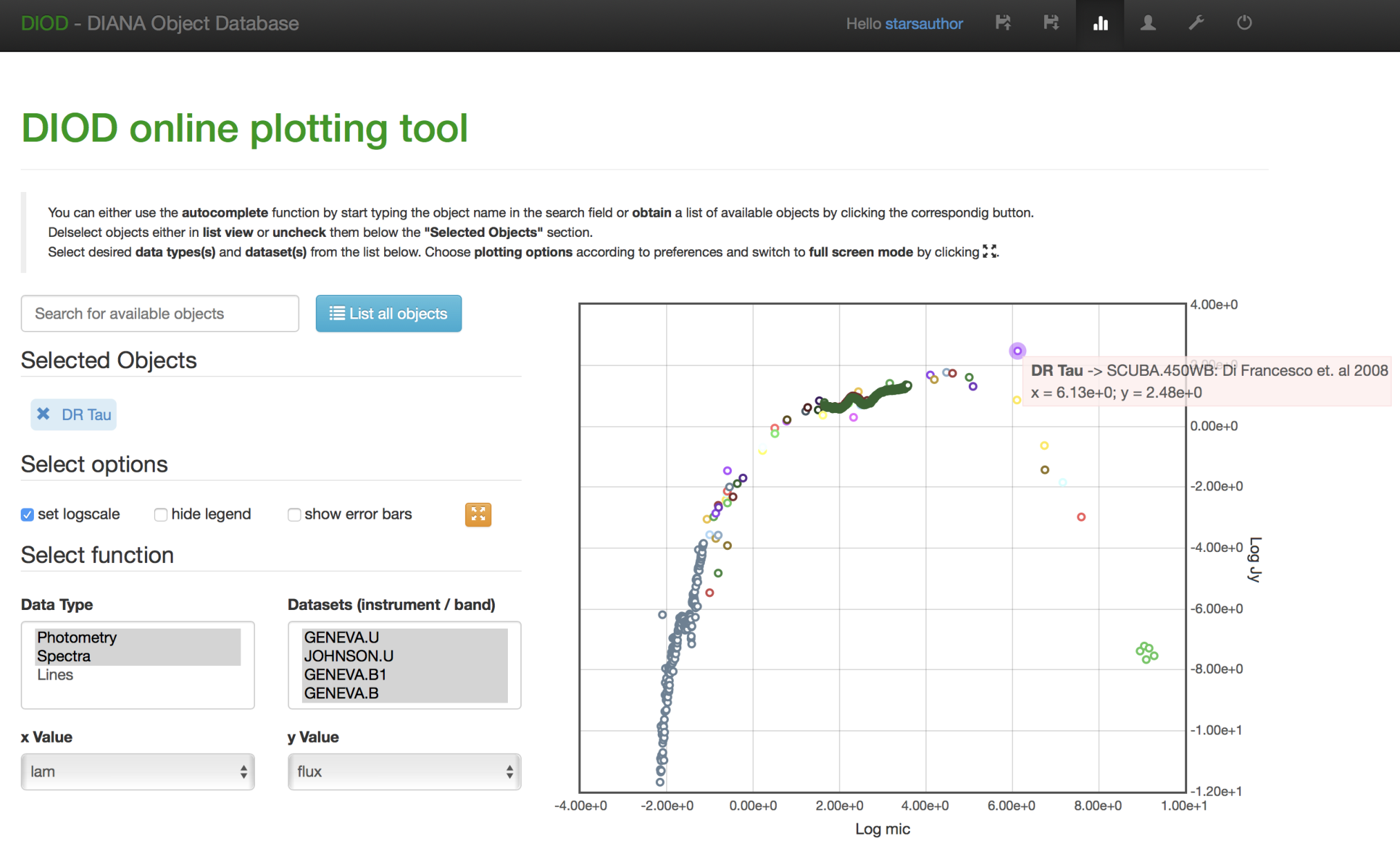Toggle the set logscale checkbox
Image resolution: width=1400 pixels, height=849 pixels.
pyautogui.click(x=28, y=515)
